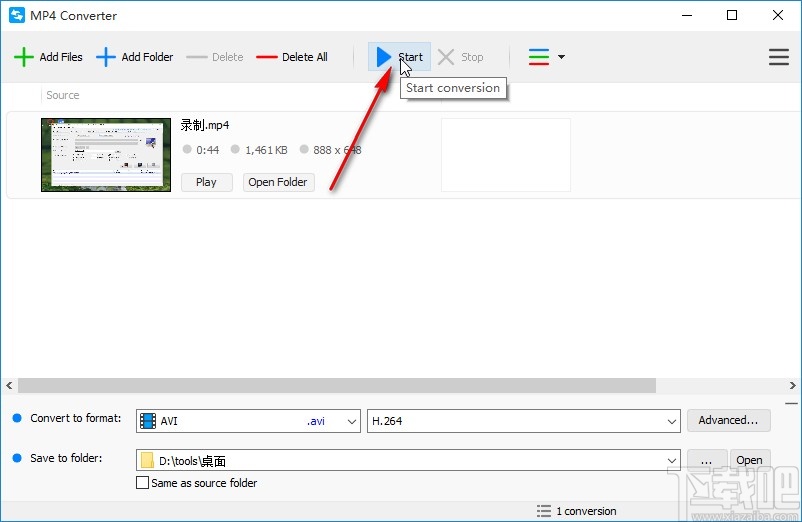Click the 1,461 KB file size
The width and height of the screenshot is (802, 522).
tap(266, 150)
